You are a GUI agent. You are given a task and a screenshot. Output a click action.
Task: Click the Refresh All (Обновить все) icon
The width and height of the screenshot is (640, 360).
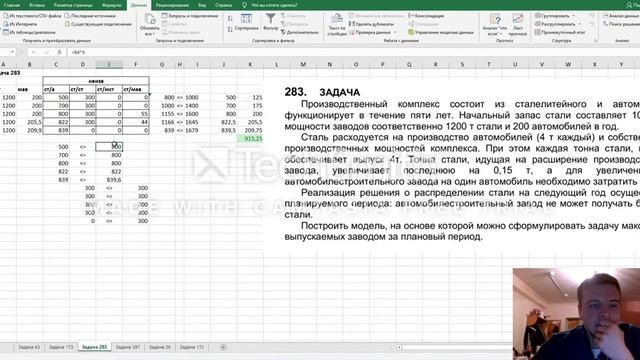pos(150,19)
